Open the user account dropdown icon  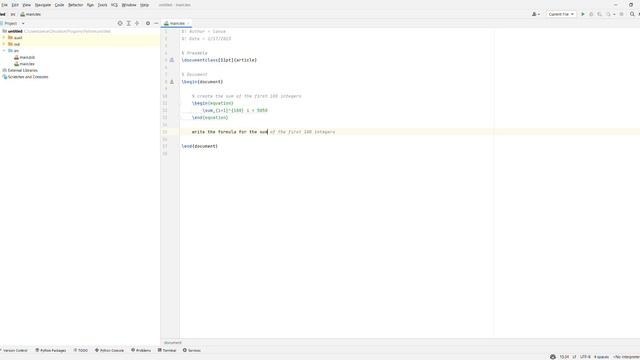tap(536, 14)
